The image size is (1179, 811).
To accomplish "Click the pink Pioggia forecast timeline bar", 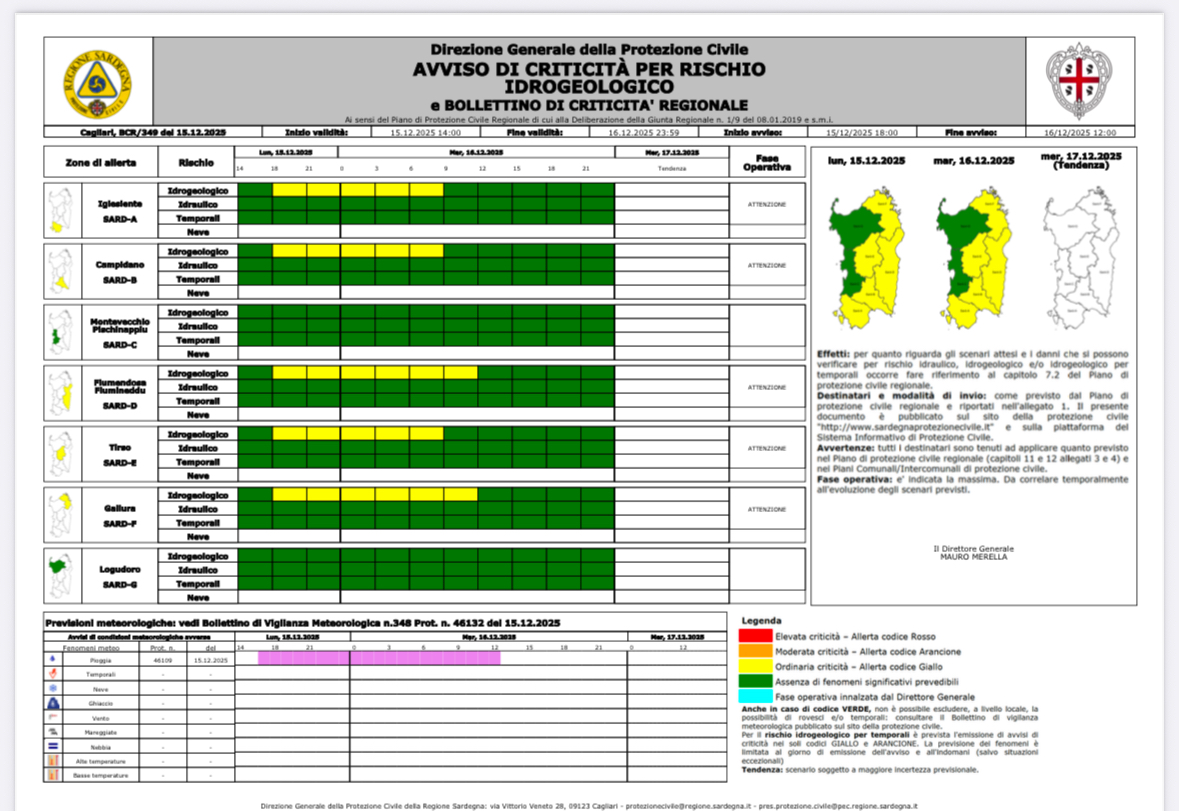I will [379, 658].
